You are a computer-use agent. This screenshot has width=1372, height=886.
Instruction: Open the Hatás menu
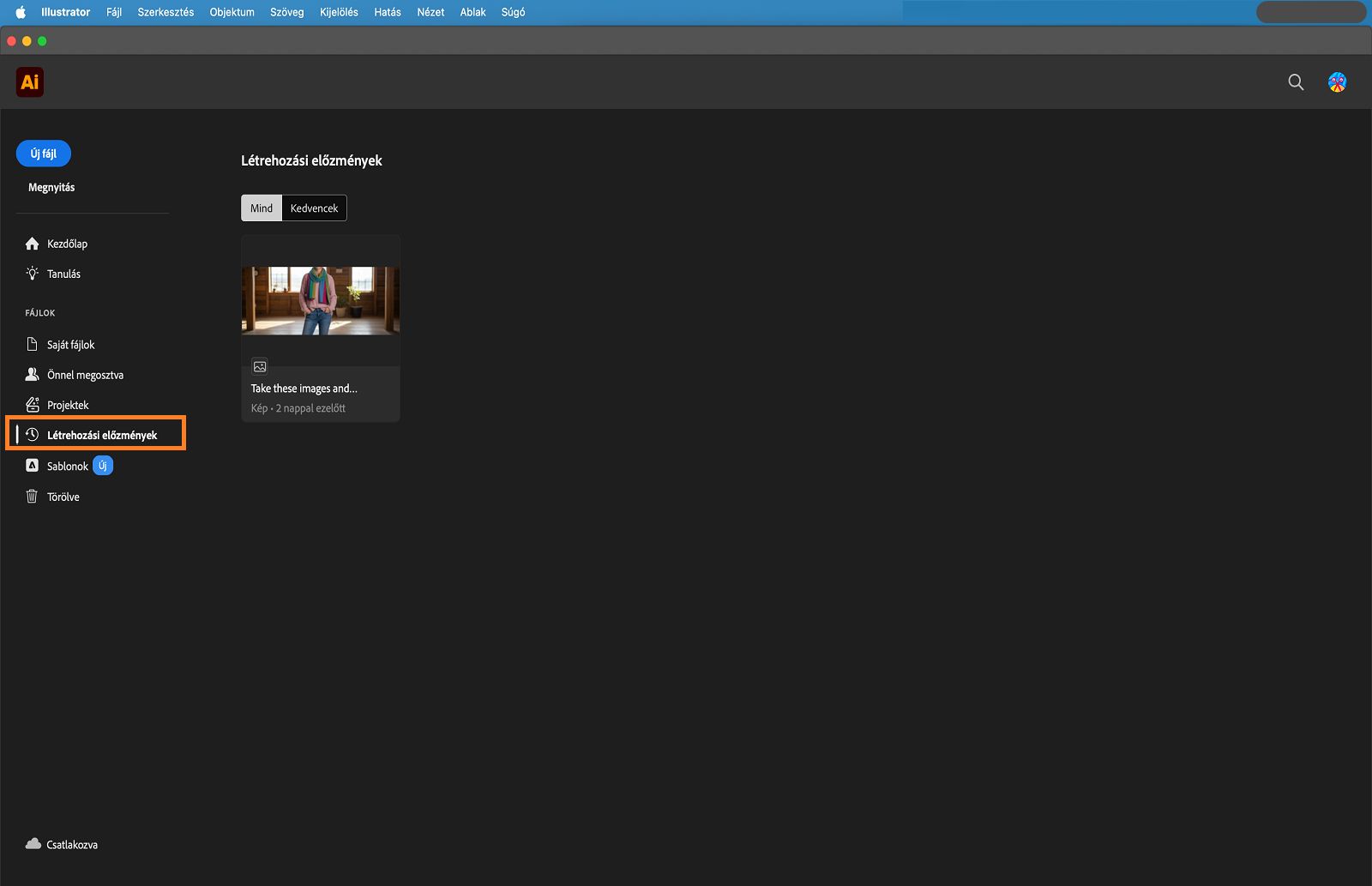[388, 12]
